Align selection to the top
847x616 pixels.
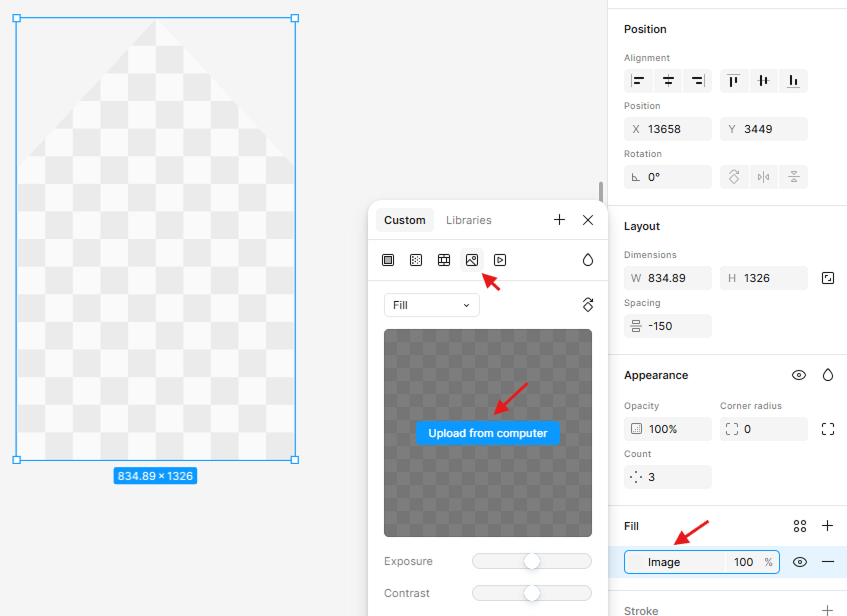pyautogui.click(x=734, y=81)
